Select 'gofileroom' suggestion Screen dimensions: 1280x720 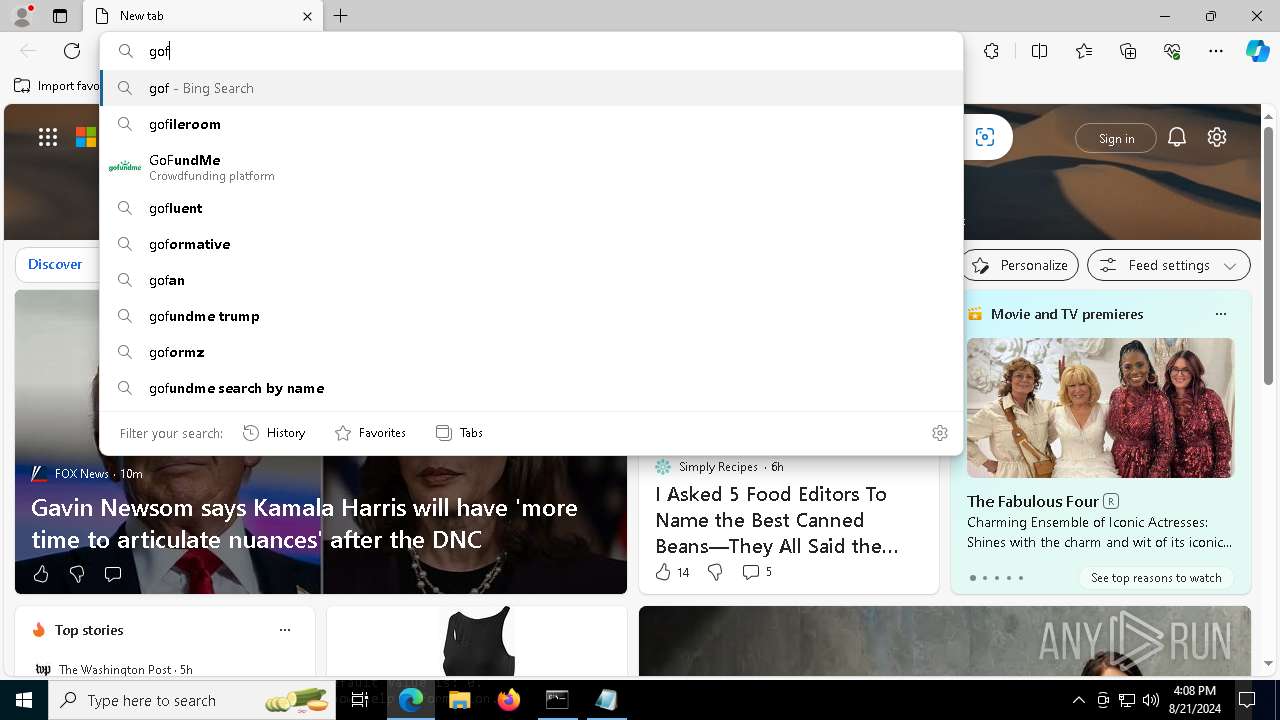click(x=531, y=124)
